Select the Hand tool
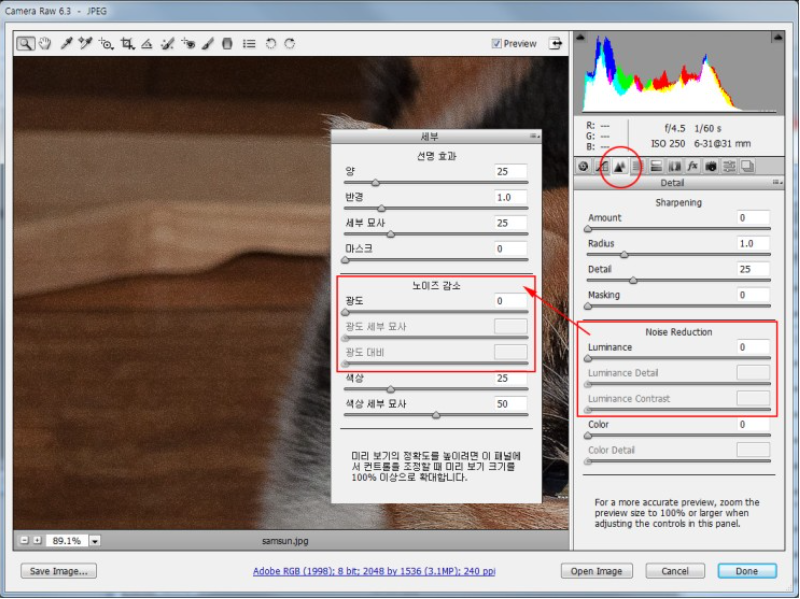The height and width of the screenshot is (599, 800). coord(44,44)
